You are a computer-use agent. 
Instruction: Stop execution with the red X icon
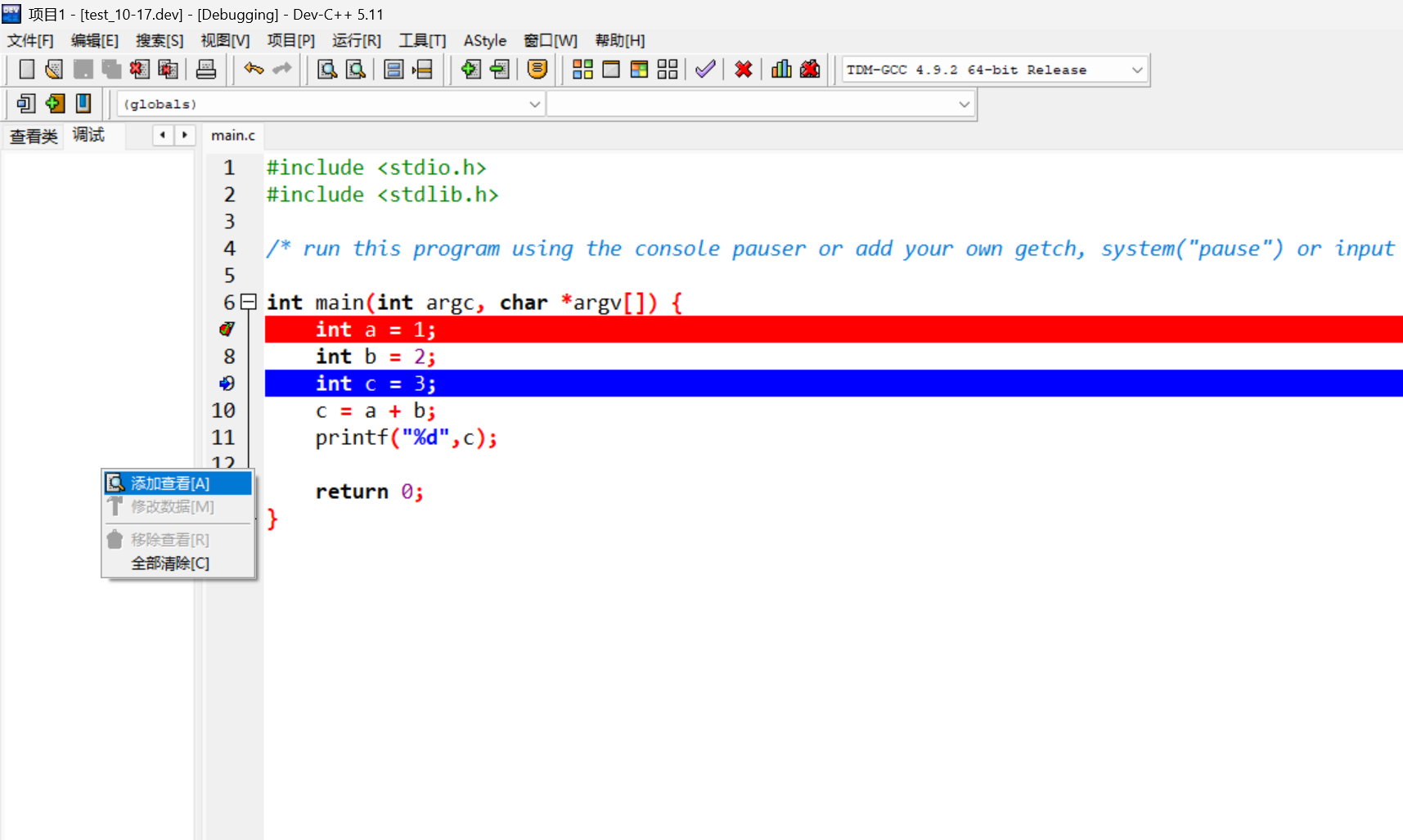tap(743, 70)
